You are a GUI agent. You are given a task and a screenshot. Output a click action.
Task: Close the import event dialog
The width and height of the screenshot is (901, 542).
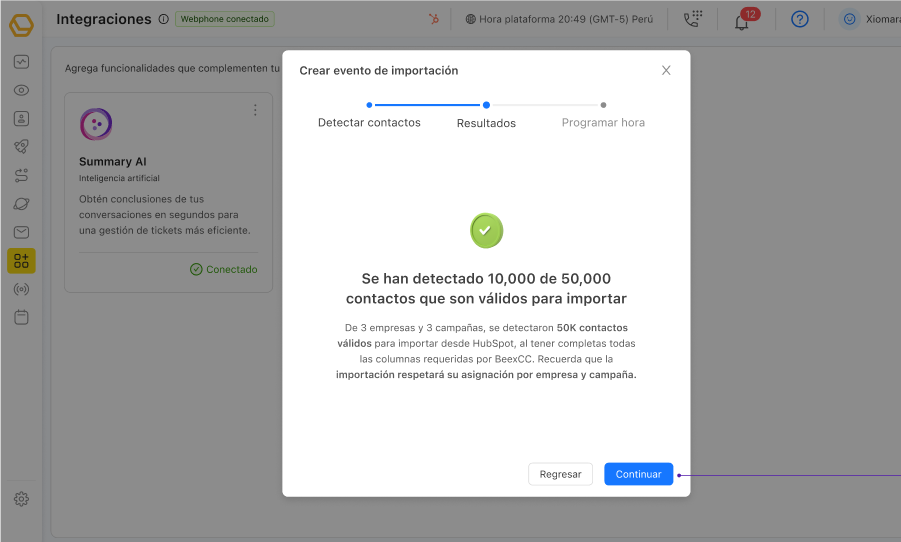pyautogui.click(x=666, y=70)
